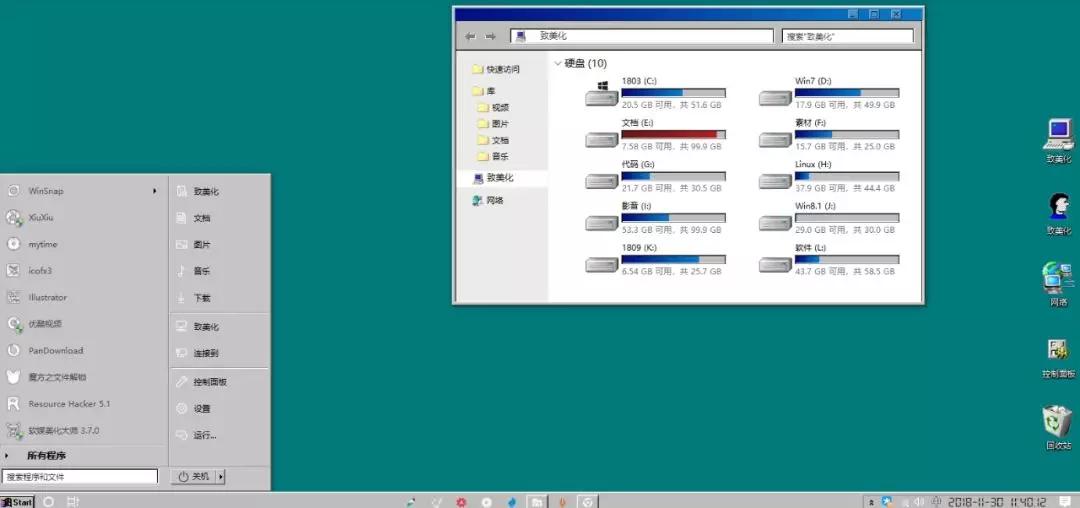This screenshot has height=508, width=1080.
Task: Click the Recycle Bin desktop icon
Action: [1057, 422]
